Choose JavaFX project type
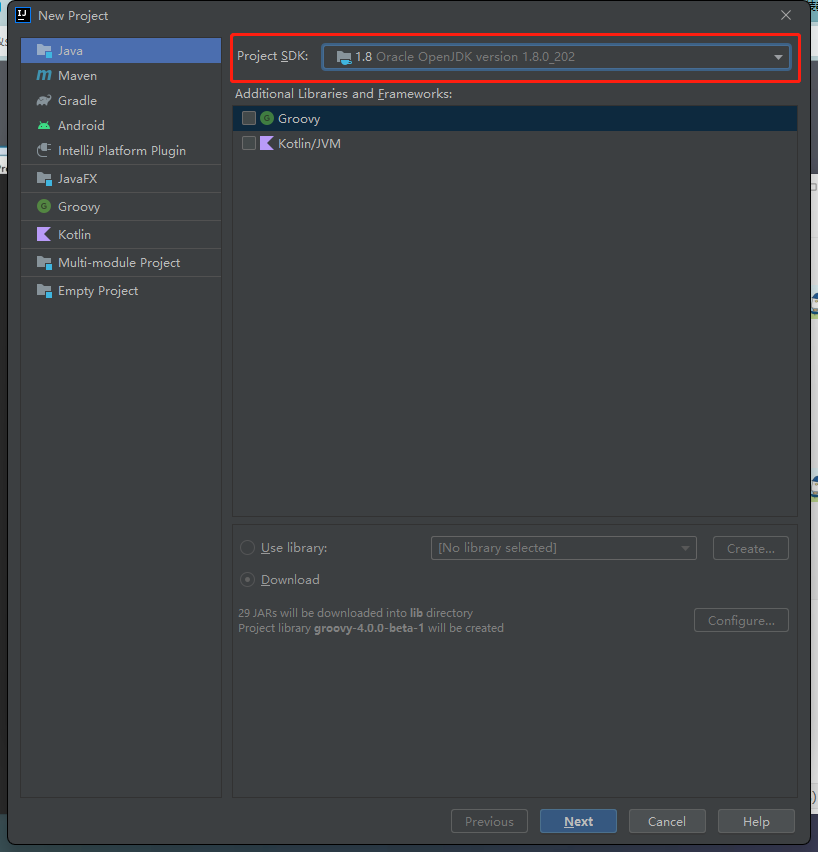 (x=121, y=178)
